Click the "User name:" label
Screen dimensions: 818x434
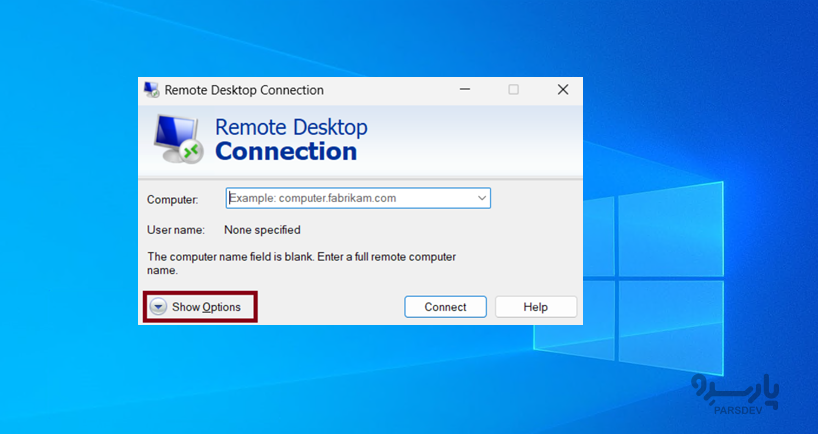click(x=175, y=230)
